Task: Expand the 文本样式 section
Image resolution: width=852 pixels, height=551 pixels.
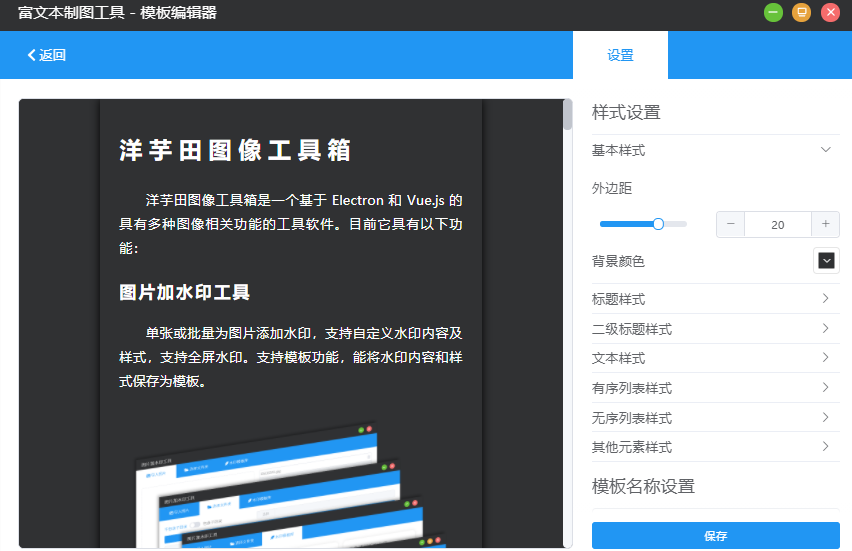Action: point(715,358)
